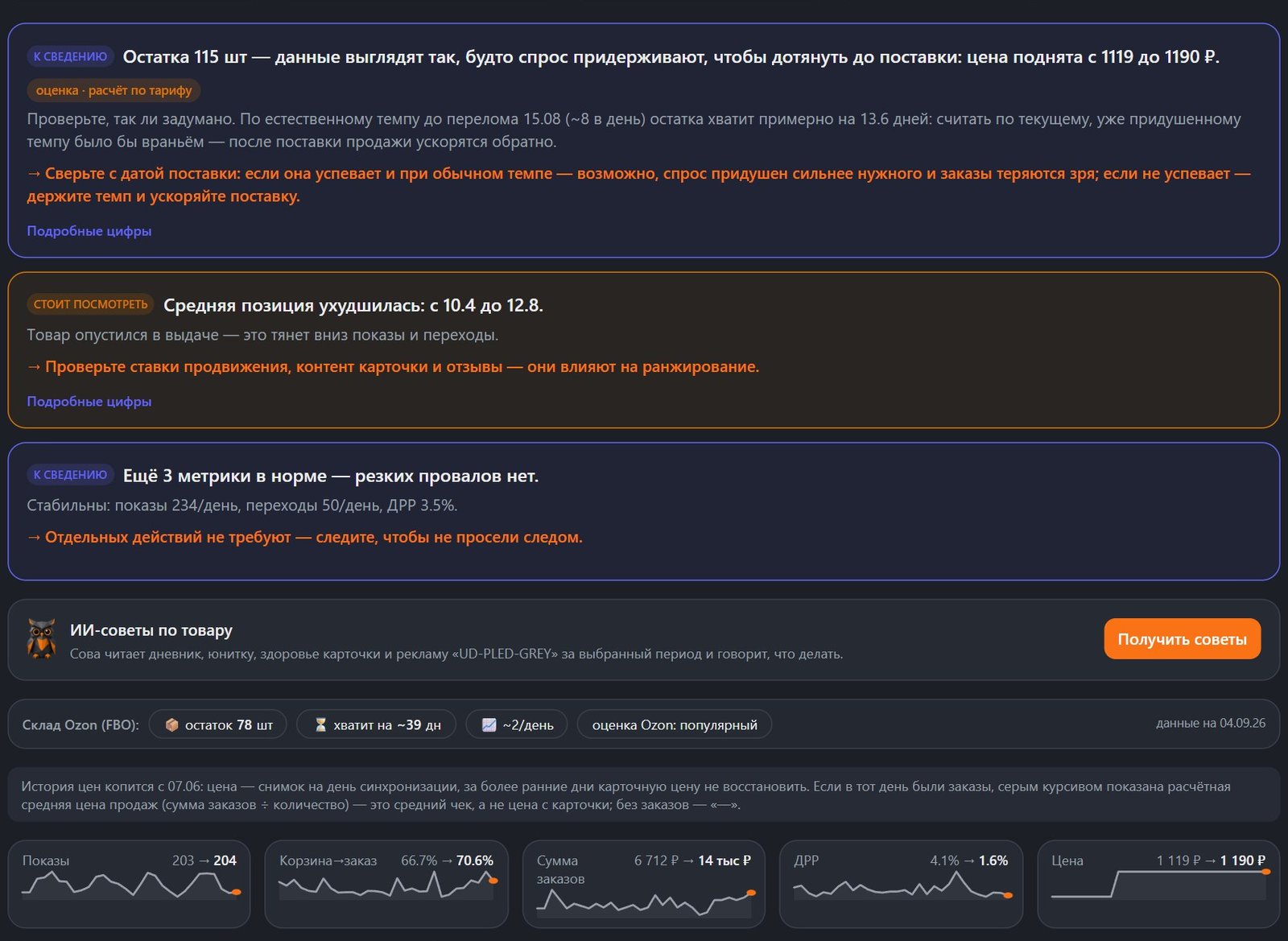Click the orange endpoint on Цена chart

click(x=1265, y=872)
